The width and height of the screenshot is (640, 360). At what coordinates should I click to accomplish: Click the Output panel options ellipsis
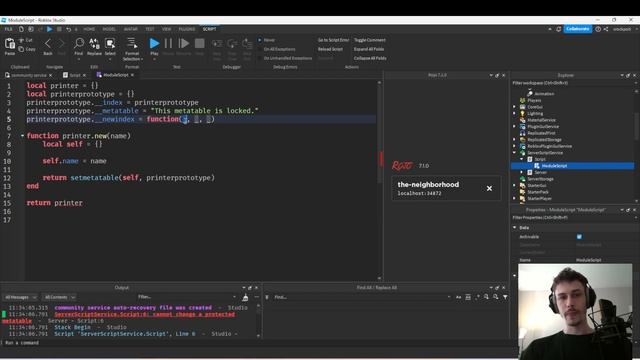256,297
